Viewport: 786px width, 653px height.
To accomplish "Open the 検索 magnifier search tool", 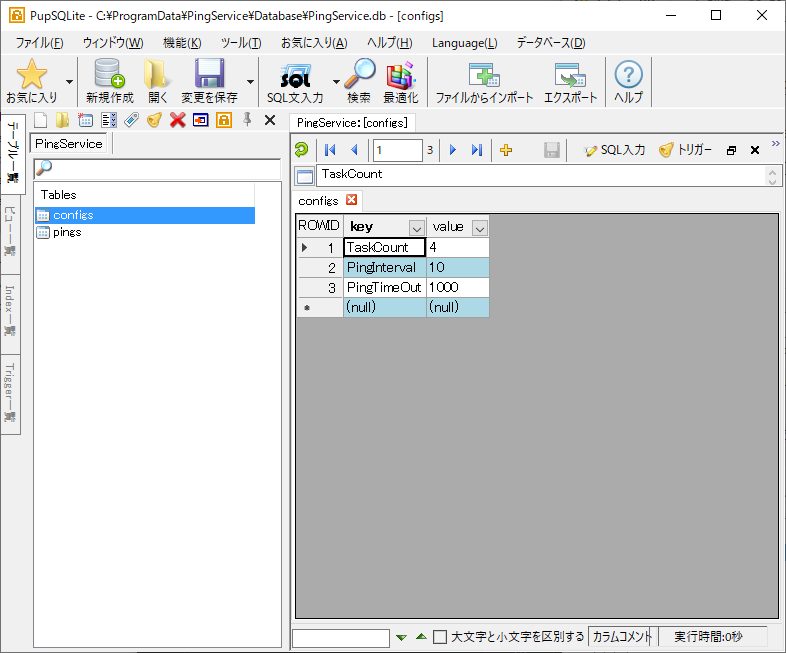I will (359, 81).
